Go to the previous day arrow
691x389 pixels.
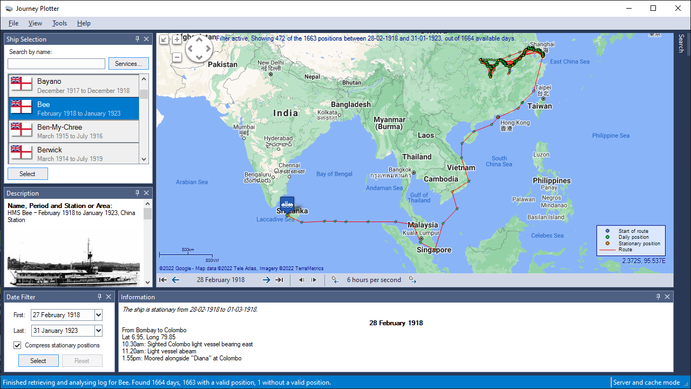pos(175,280)
